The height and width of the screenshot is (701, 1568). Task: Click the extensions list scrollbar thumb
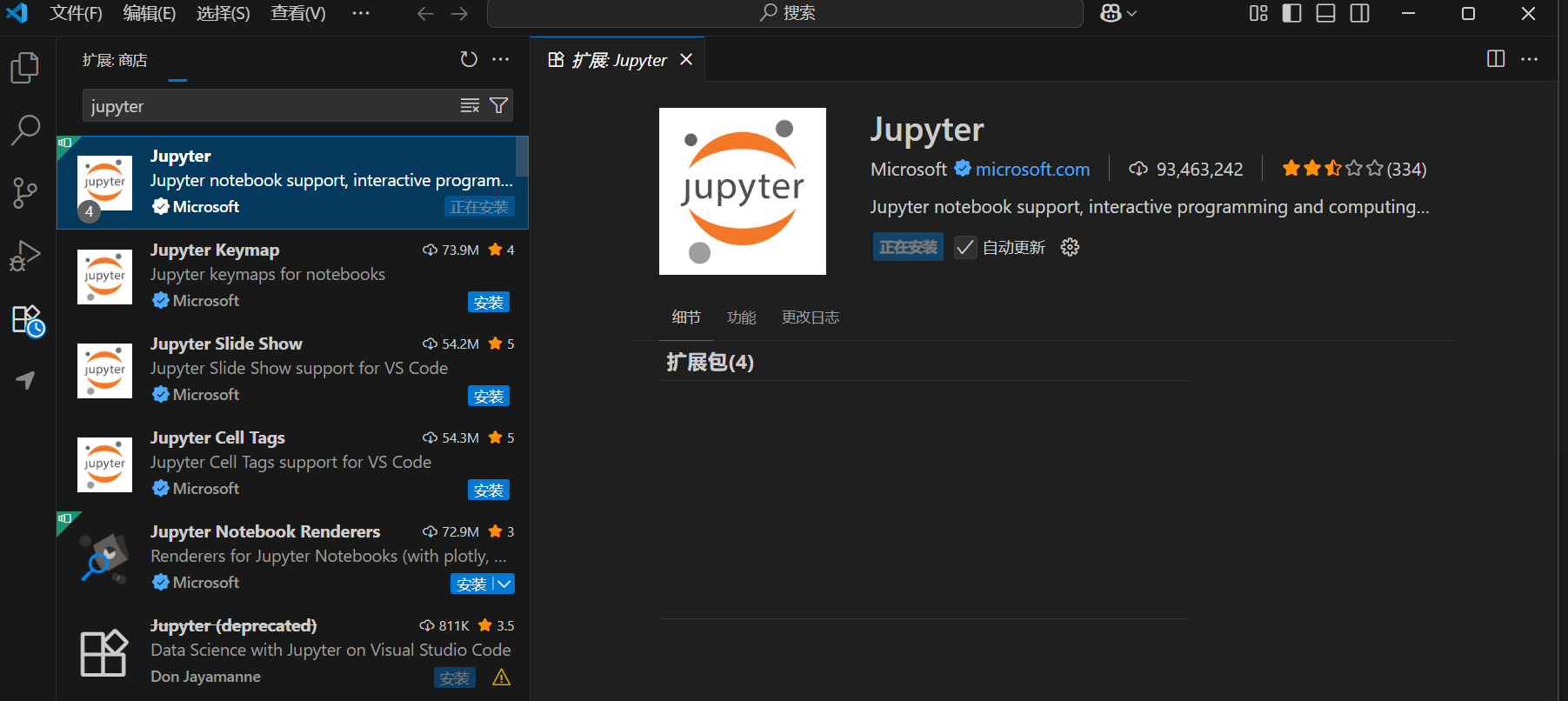(522, 156)
